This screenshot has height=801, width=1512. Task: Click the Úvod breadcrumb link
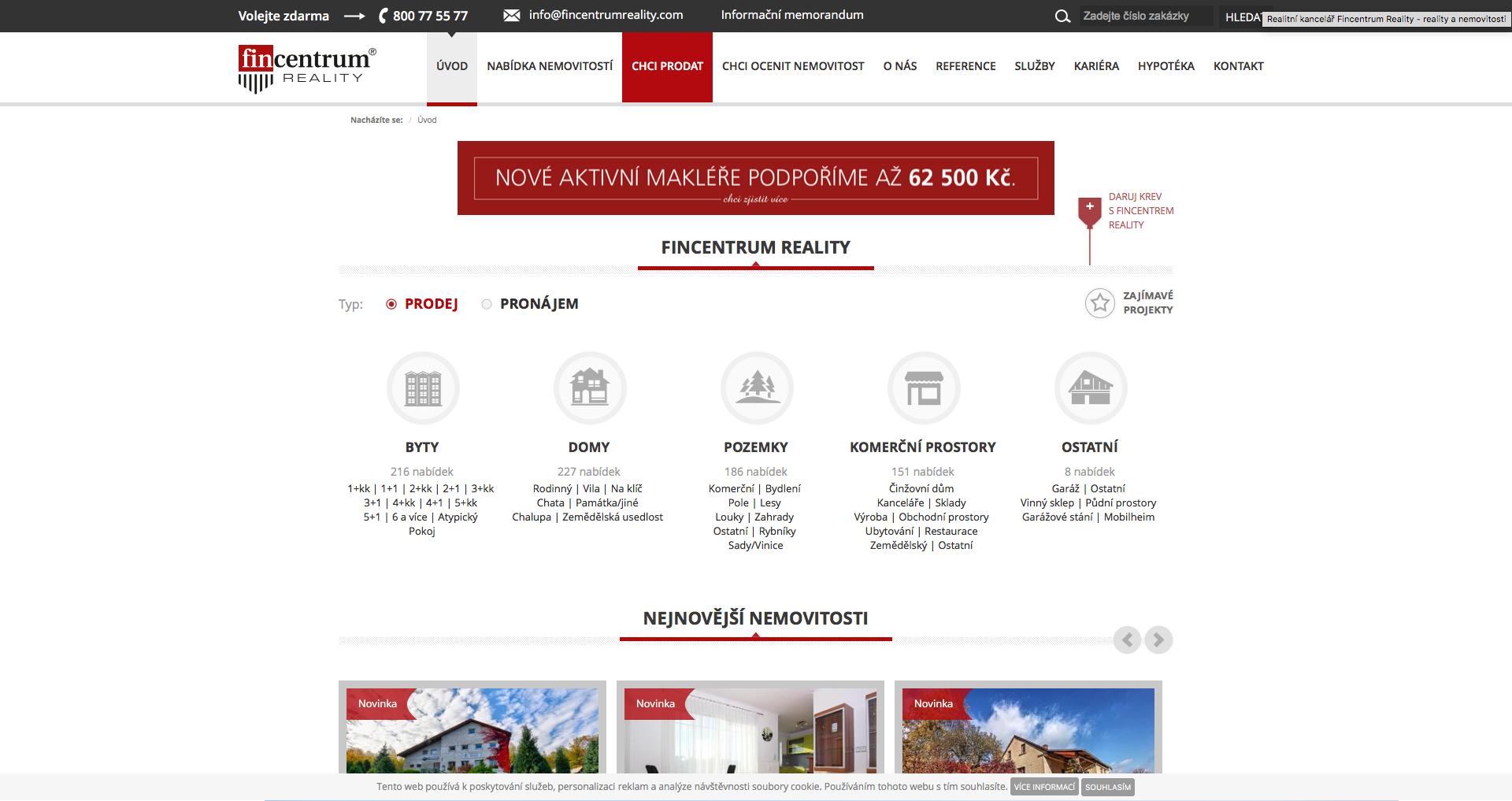[427, 121]
